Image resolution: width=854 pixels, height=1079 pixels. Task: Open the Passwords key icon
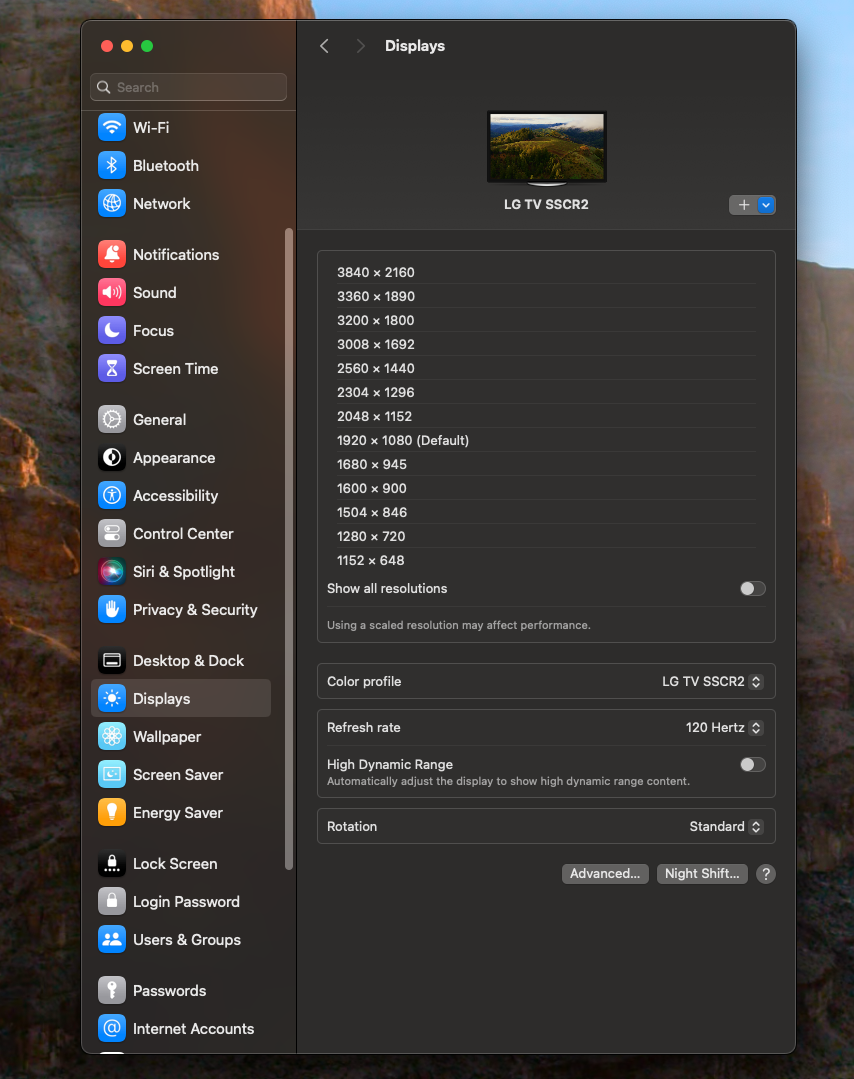pos(111,991)
